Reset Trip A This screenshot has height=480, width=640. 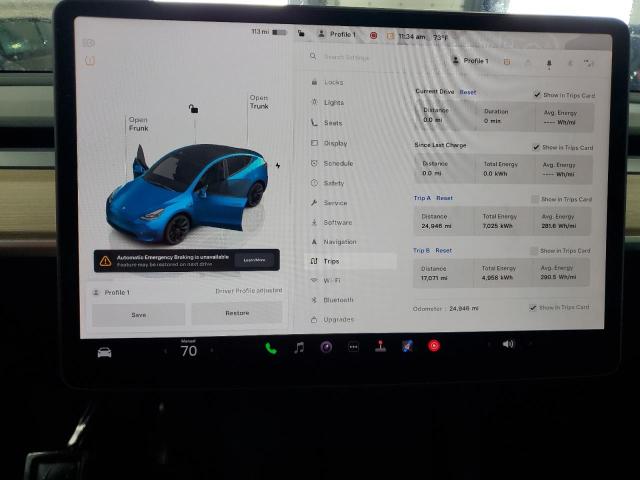tap(444, 198)
